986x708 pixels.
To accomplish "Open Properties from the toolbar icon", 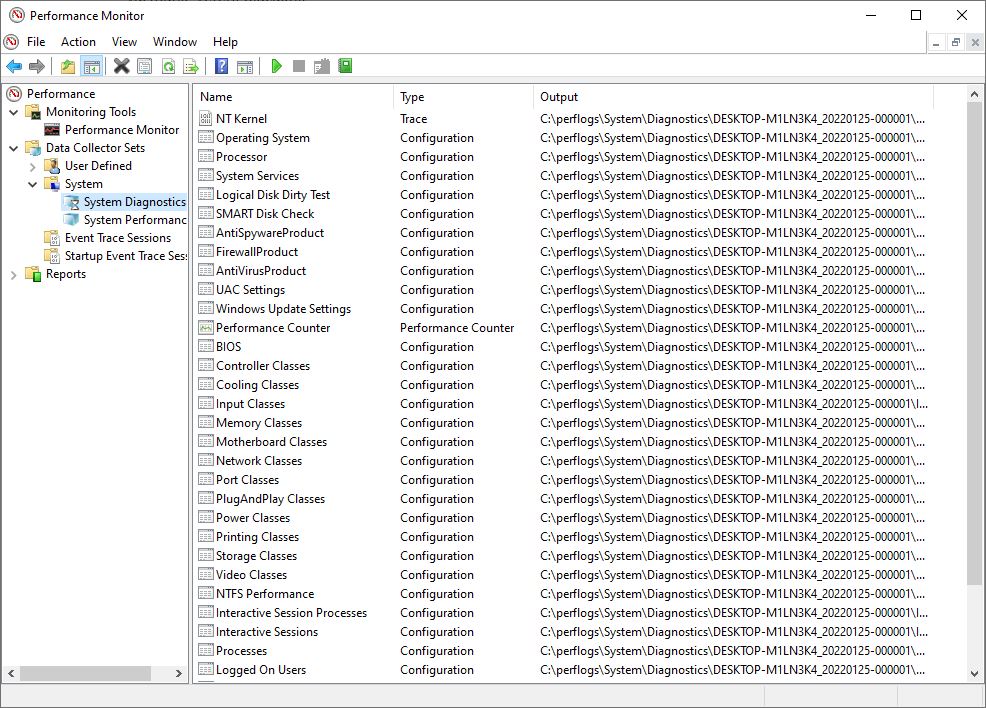I will (x=145, y=67).
